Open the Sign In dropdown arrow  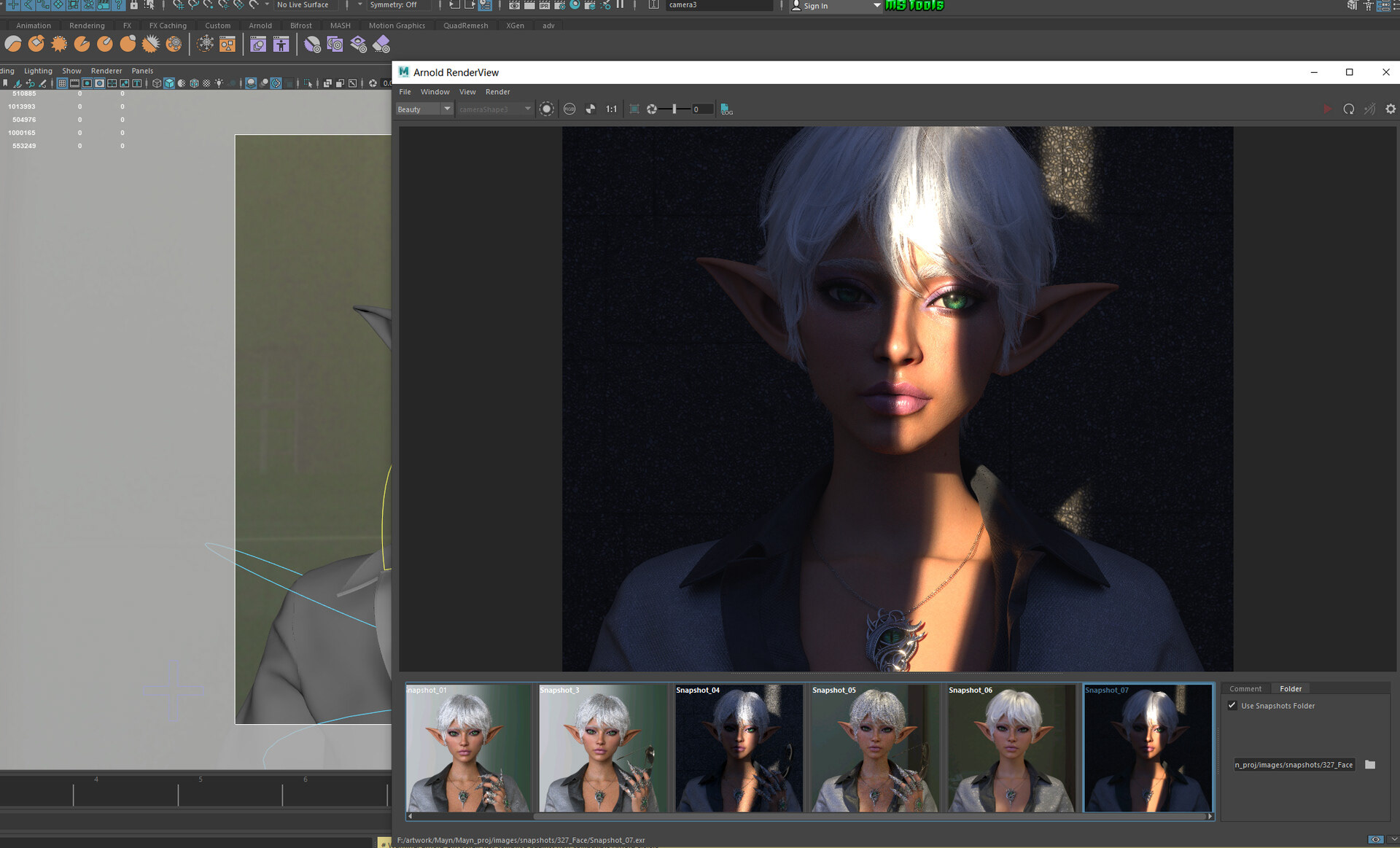point(876,6)
